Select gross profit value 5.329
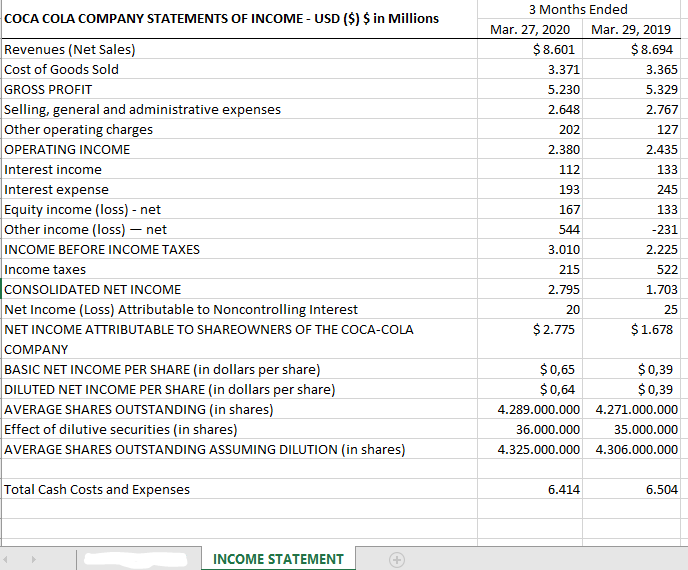 coord(662,90)
